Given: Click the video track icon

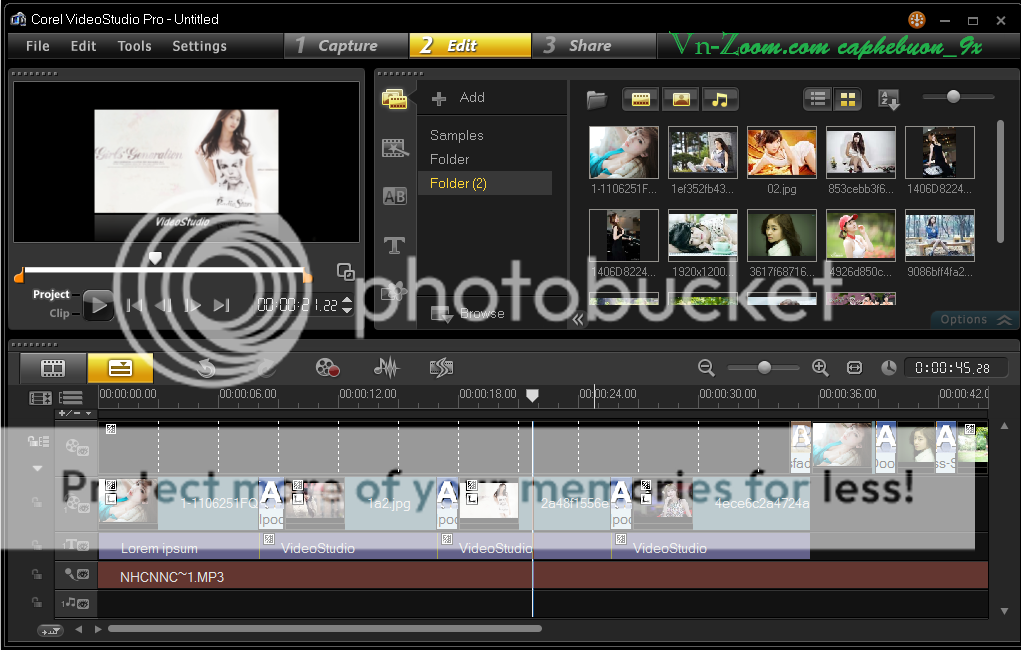Looking at the screenshot, I should 77,447.
